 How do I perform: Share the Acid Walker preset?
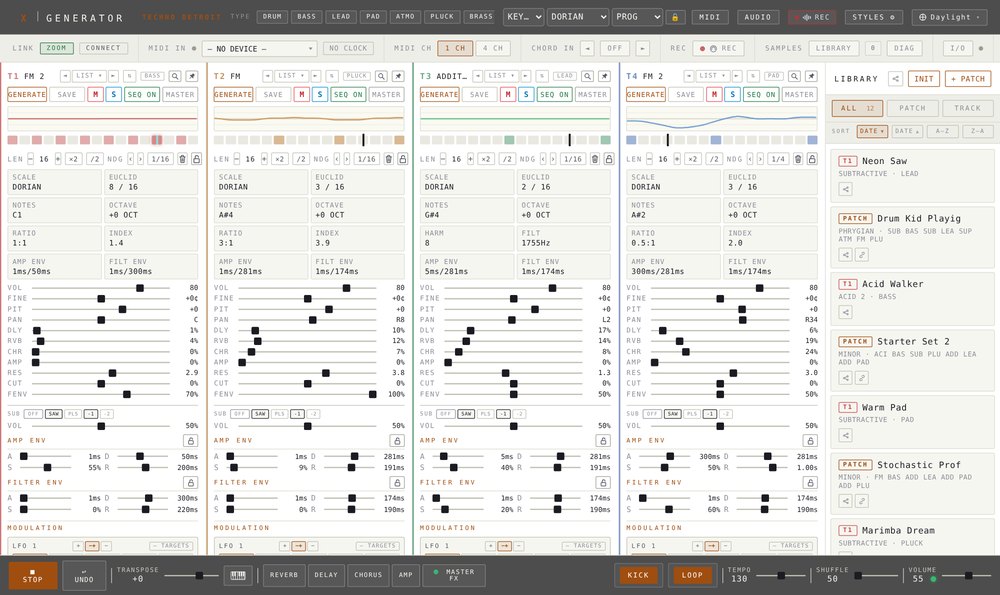click(x=845, y=312)
